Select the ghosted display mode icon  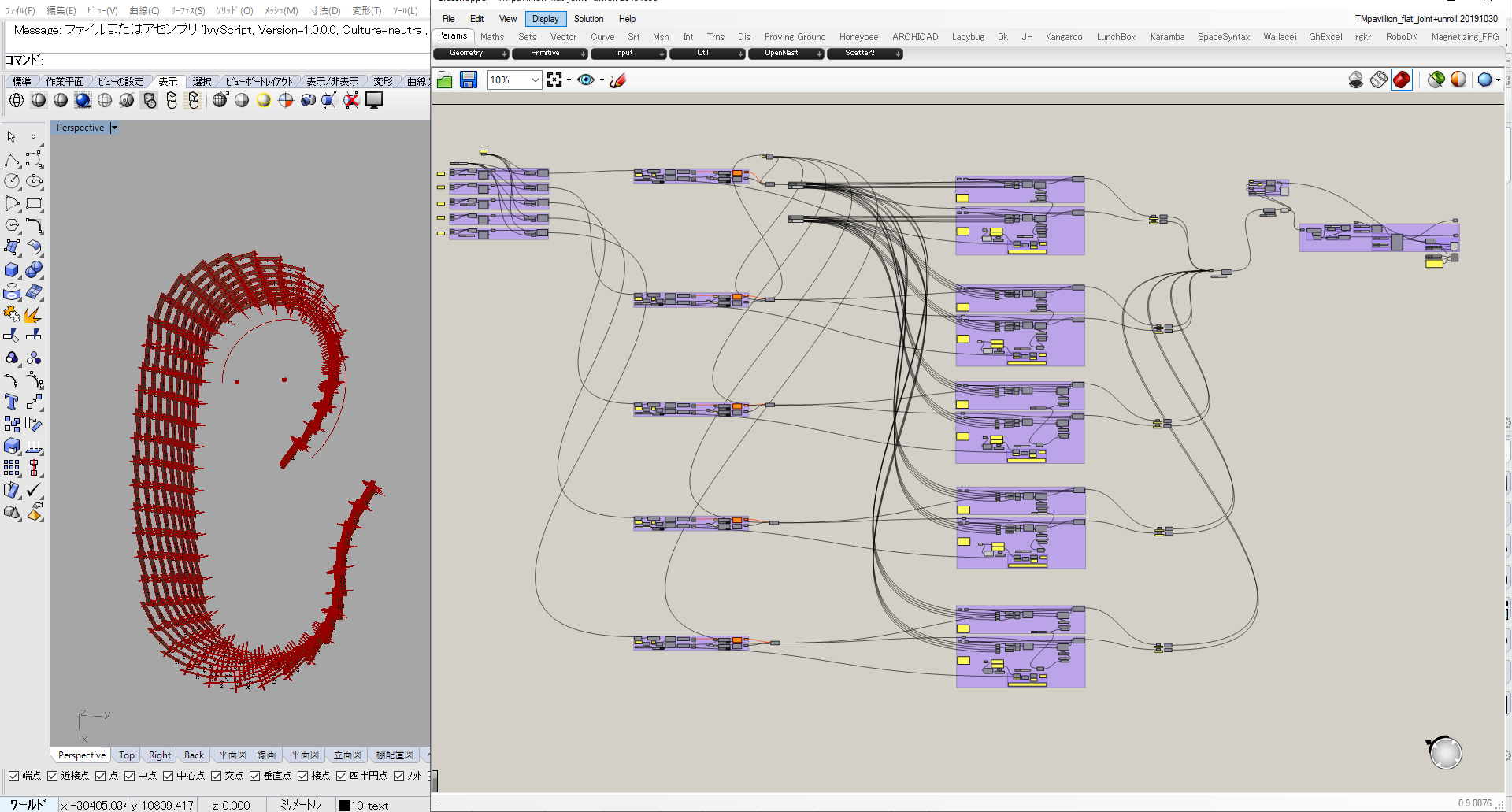pyautogui.click(x=105, y=100)
